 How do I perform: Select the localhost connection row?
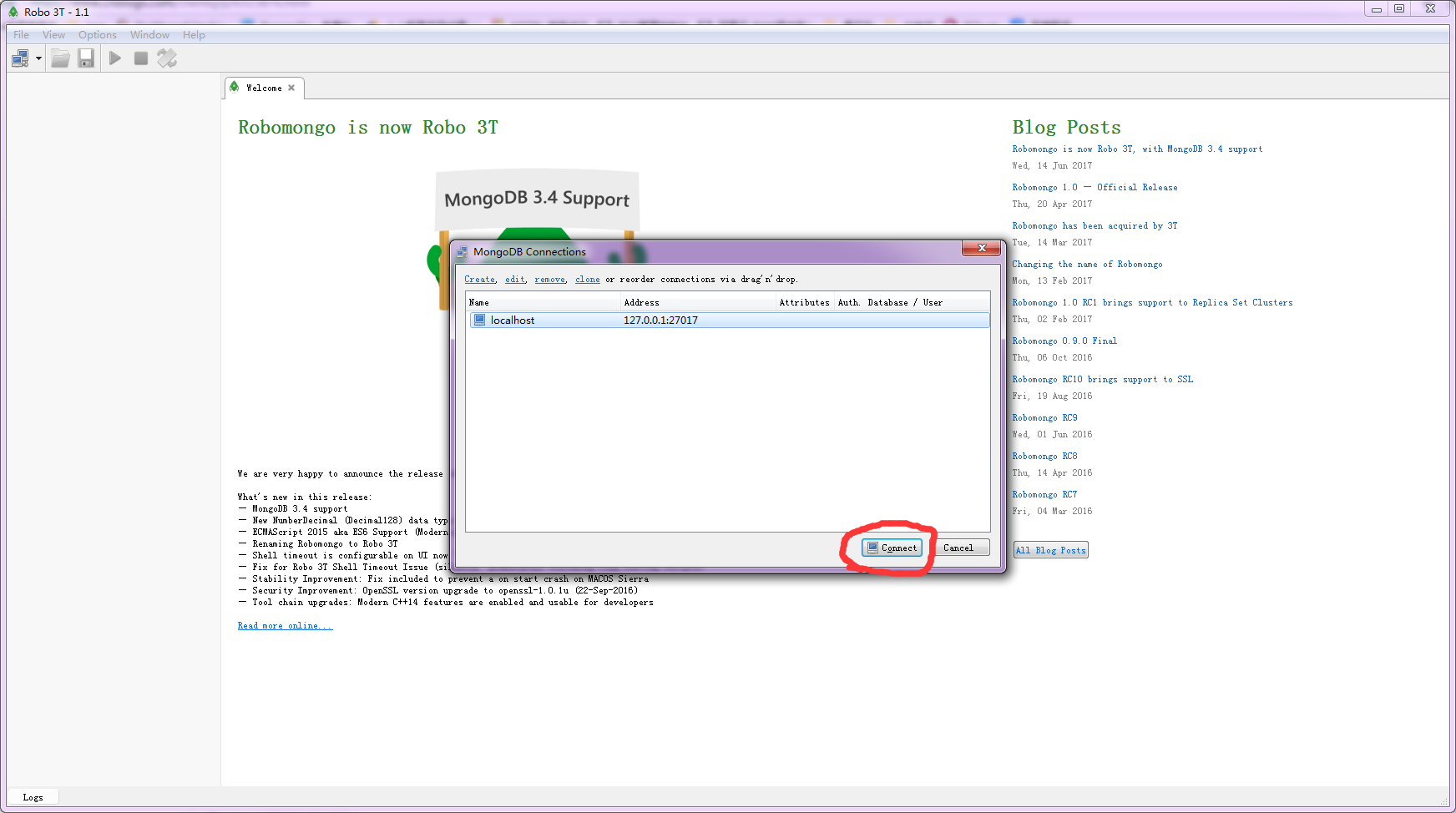[x=729, y=321]
